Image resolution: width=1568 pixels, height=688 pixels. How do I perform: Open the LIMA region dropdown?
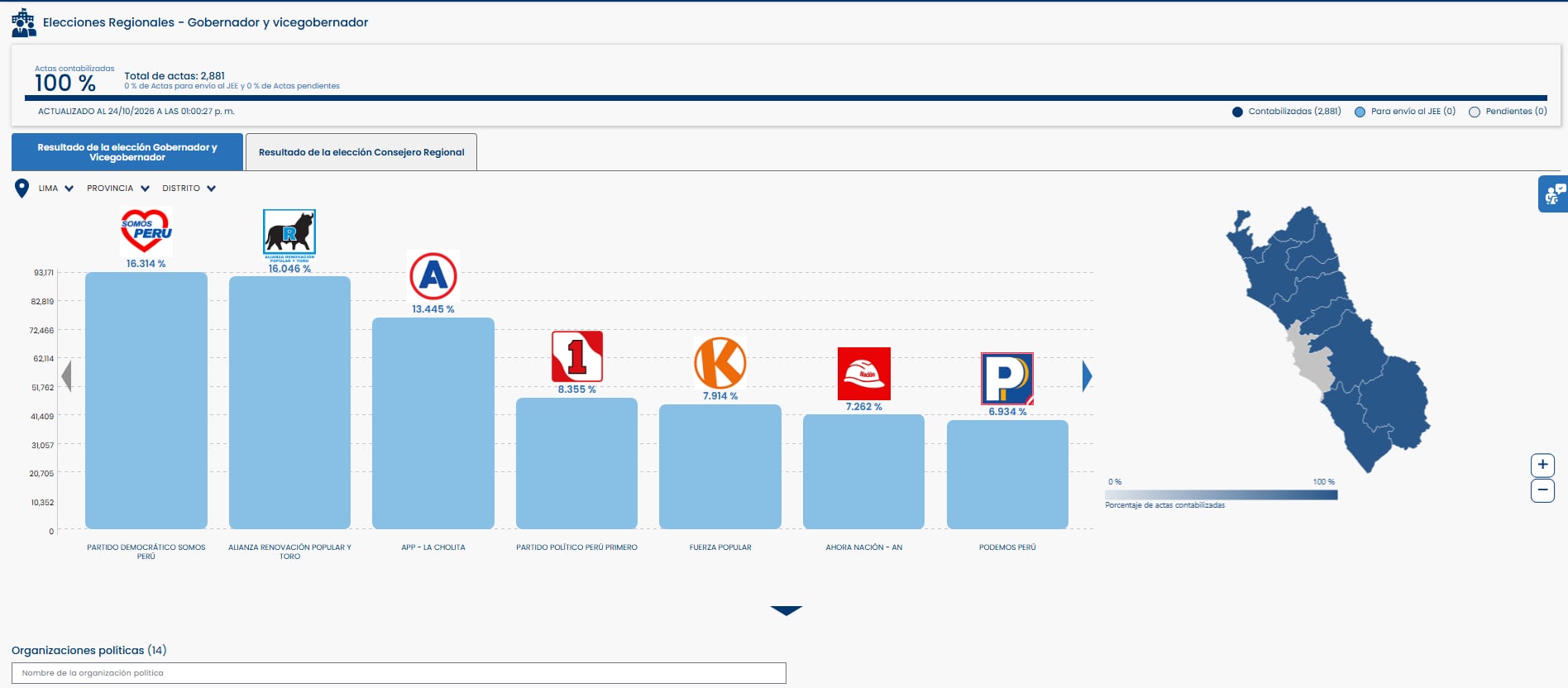coord(56,189)
